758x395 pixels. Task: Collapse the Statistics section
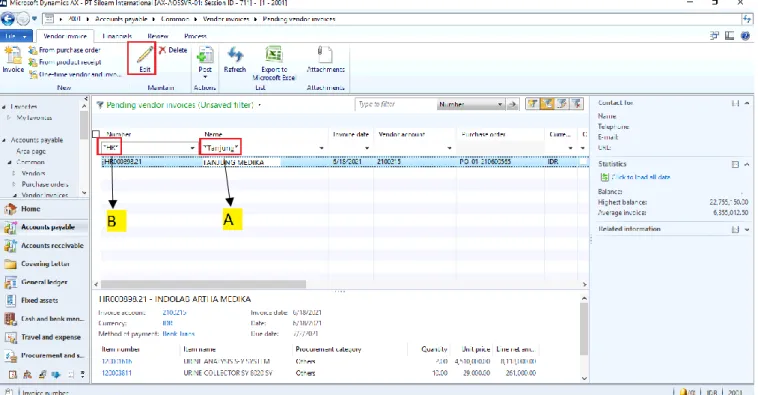746,164
